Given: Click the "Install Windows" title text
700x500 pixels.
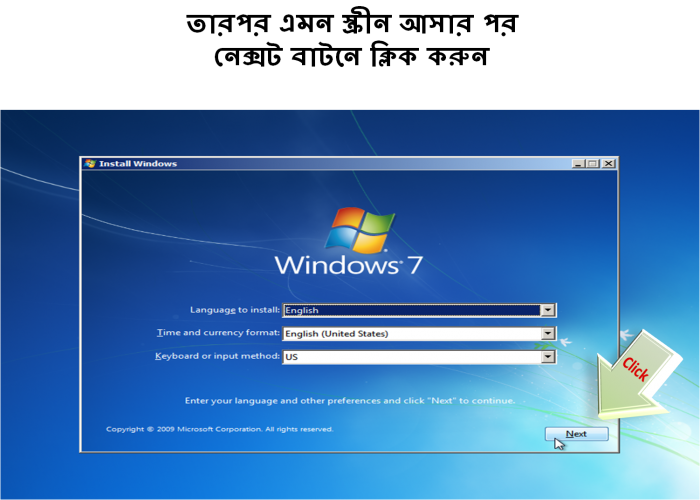Looking at the screenshot, I should click(138, 164).
